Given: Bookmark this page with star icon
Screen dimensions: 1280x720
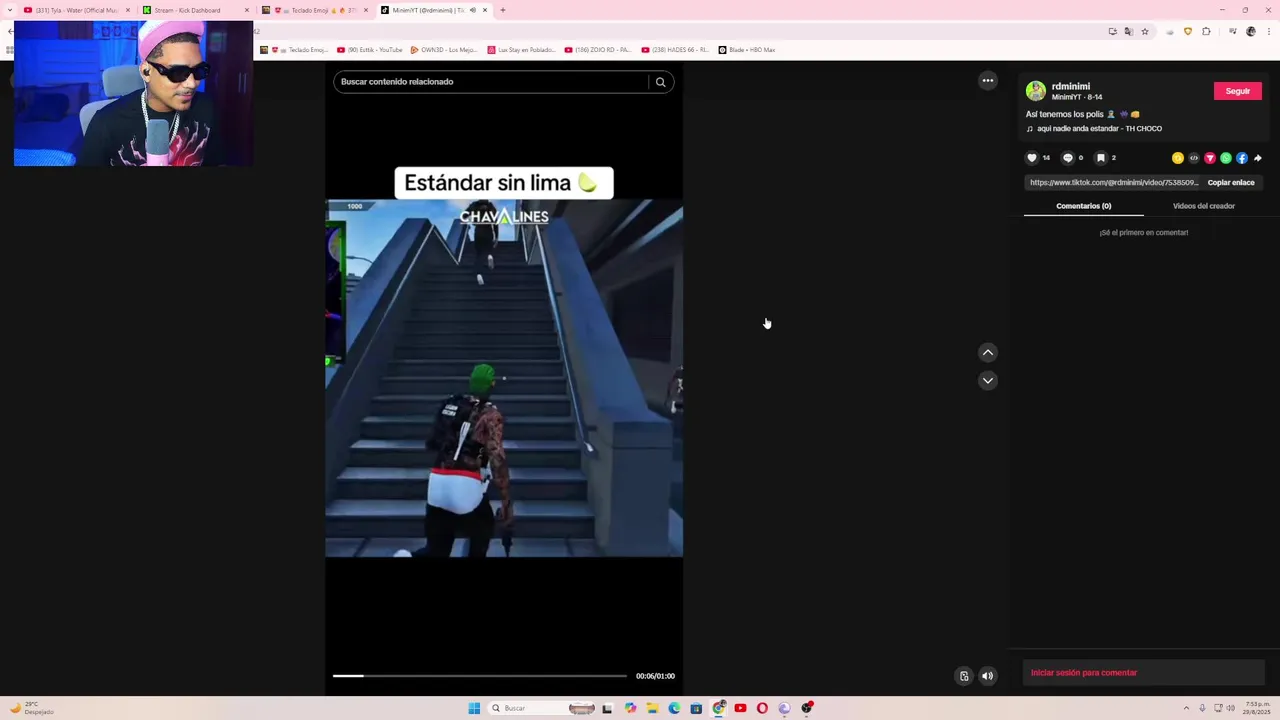Looking at the screenshot, I should click(x=1145, y=31).
